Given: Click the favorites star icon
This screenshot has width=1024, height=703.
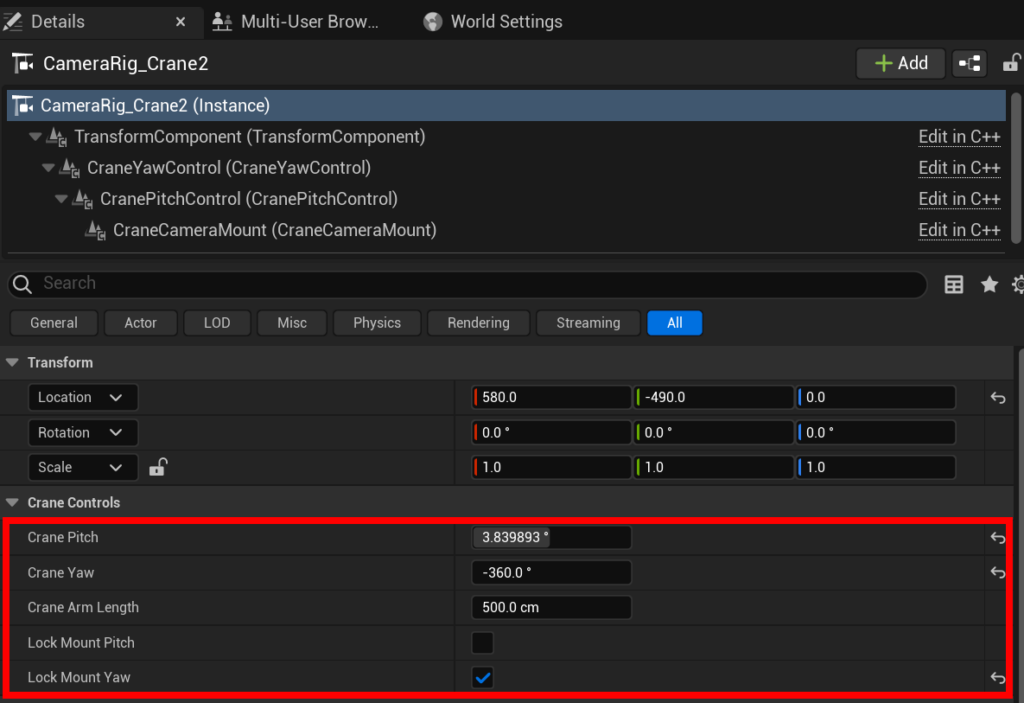Looking at the screenshot, I should [989, 285].
